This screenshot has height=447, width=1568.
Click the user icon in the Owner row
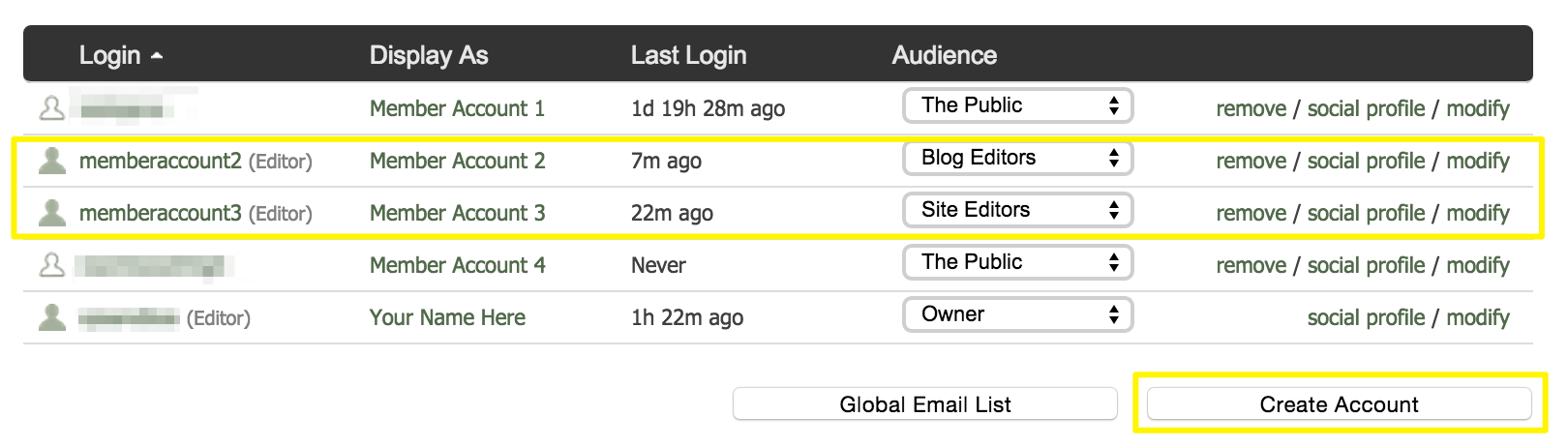(x=52, y=317)
